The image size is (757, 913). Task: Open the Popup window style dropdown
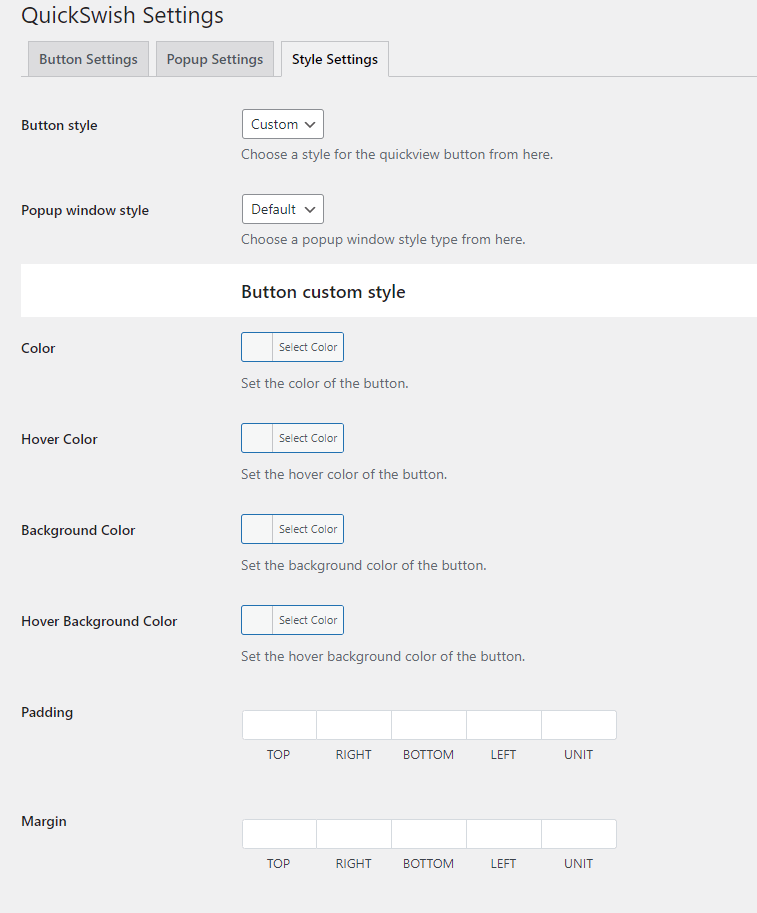pyautogui.click(x=283, y=209)
